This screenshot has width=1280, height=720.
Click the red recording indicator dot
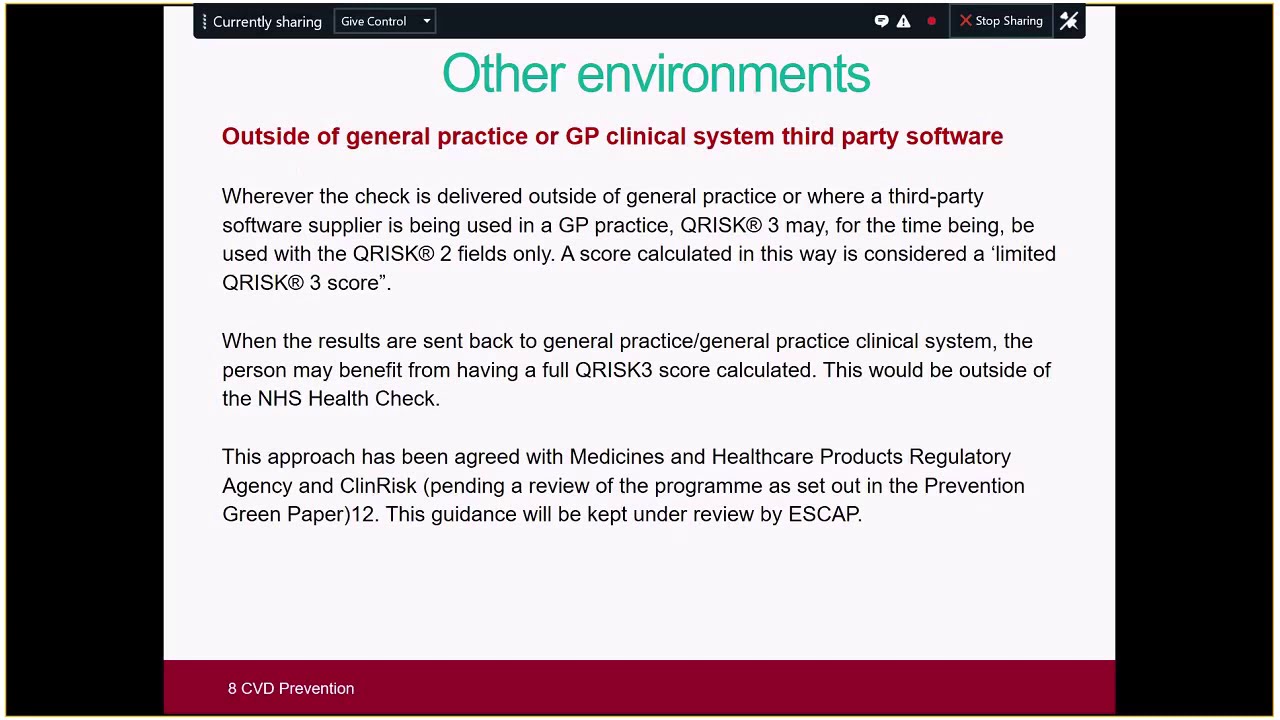[x=931, y=21]
